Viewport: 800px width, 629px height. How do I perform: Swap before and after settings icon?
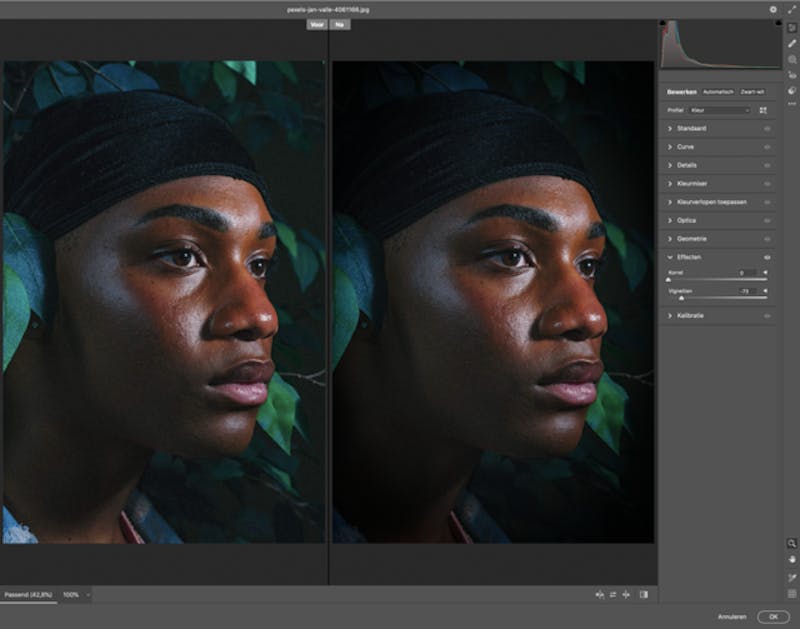tap(613, 594)
